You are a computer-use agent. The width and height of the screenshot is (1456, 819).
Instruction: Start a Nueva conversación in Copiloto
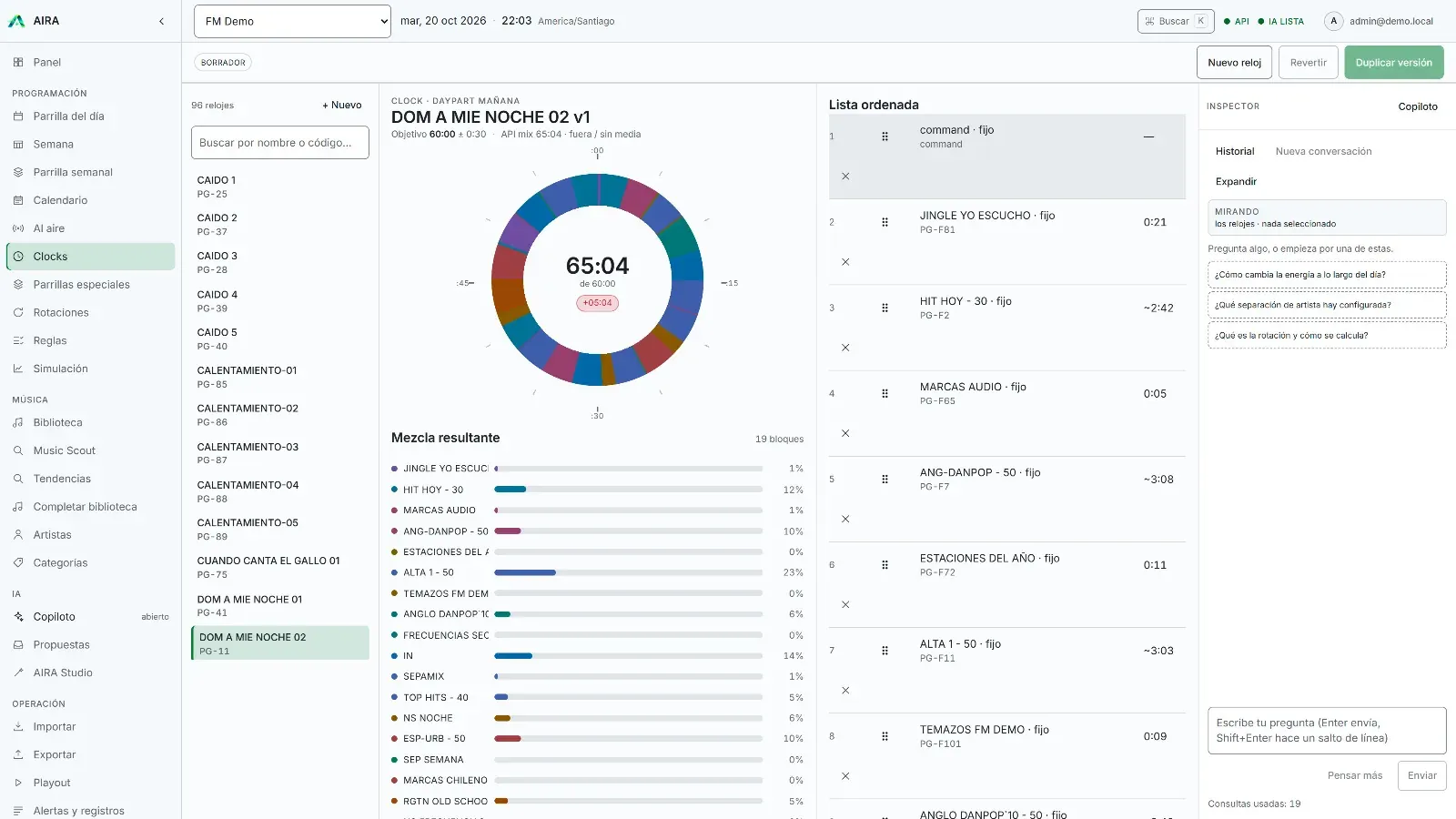(x=1323, y=151)
